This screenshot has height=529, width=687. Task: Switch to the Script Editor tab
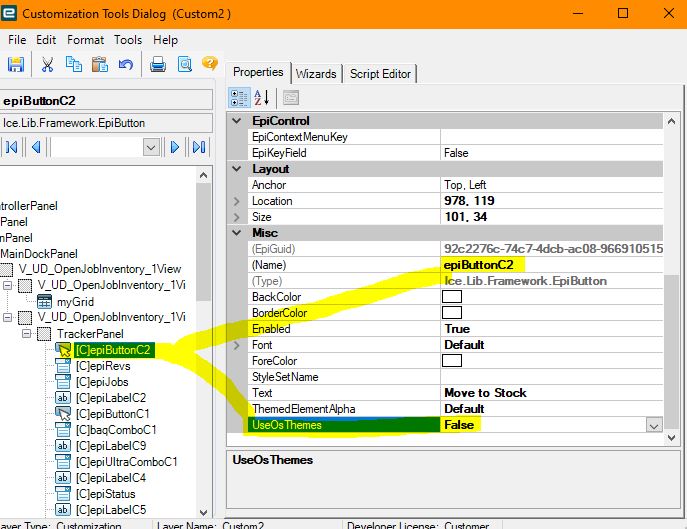380,73
